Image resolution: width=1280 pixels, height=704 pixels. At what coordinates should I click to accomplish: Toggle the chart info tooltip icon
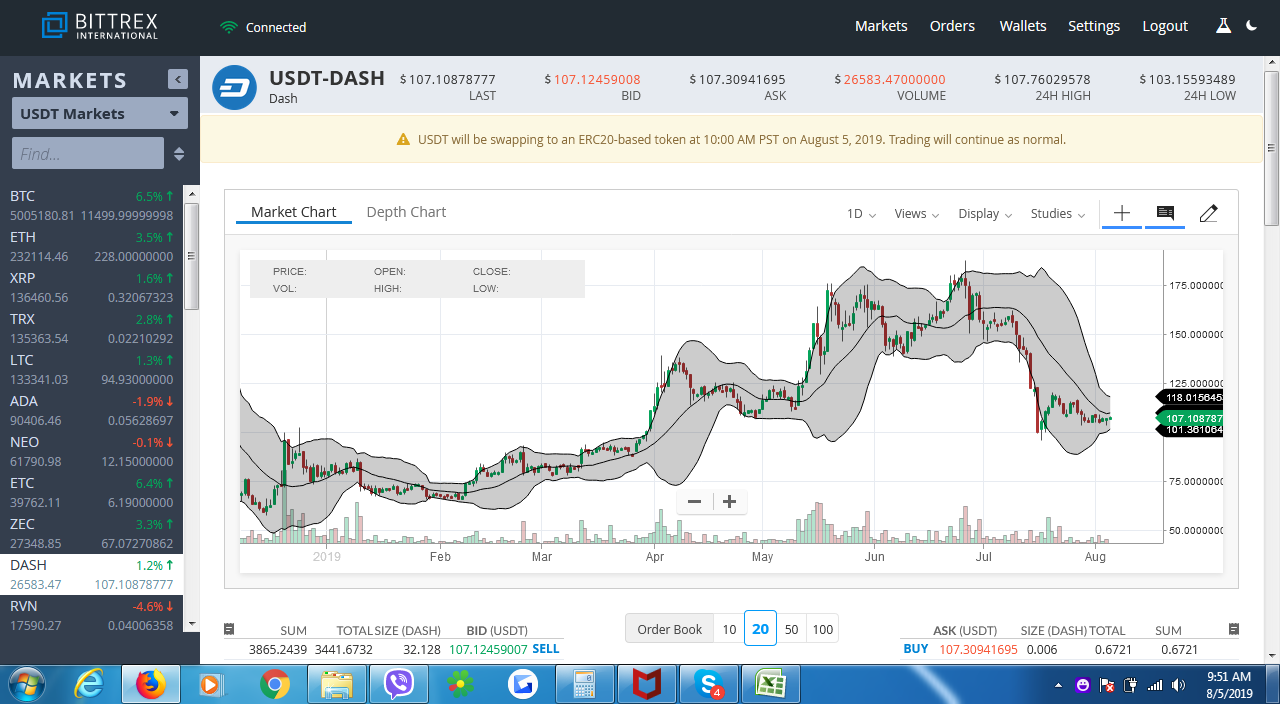[1165, 213]
